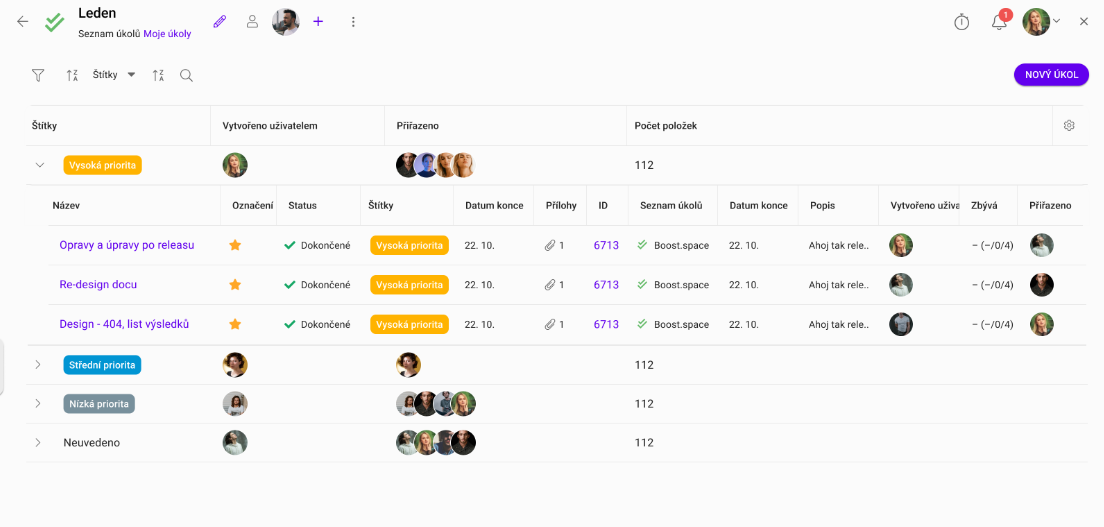Toggle star on Opravy a úpravy task
Image resolution: width=1104 pixels, height=527 pixels.
pos(236,245)
